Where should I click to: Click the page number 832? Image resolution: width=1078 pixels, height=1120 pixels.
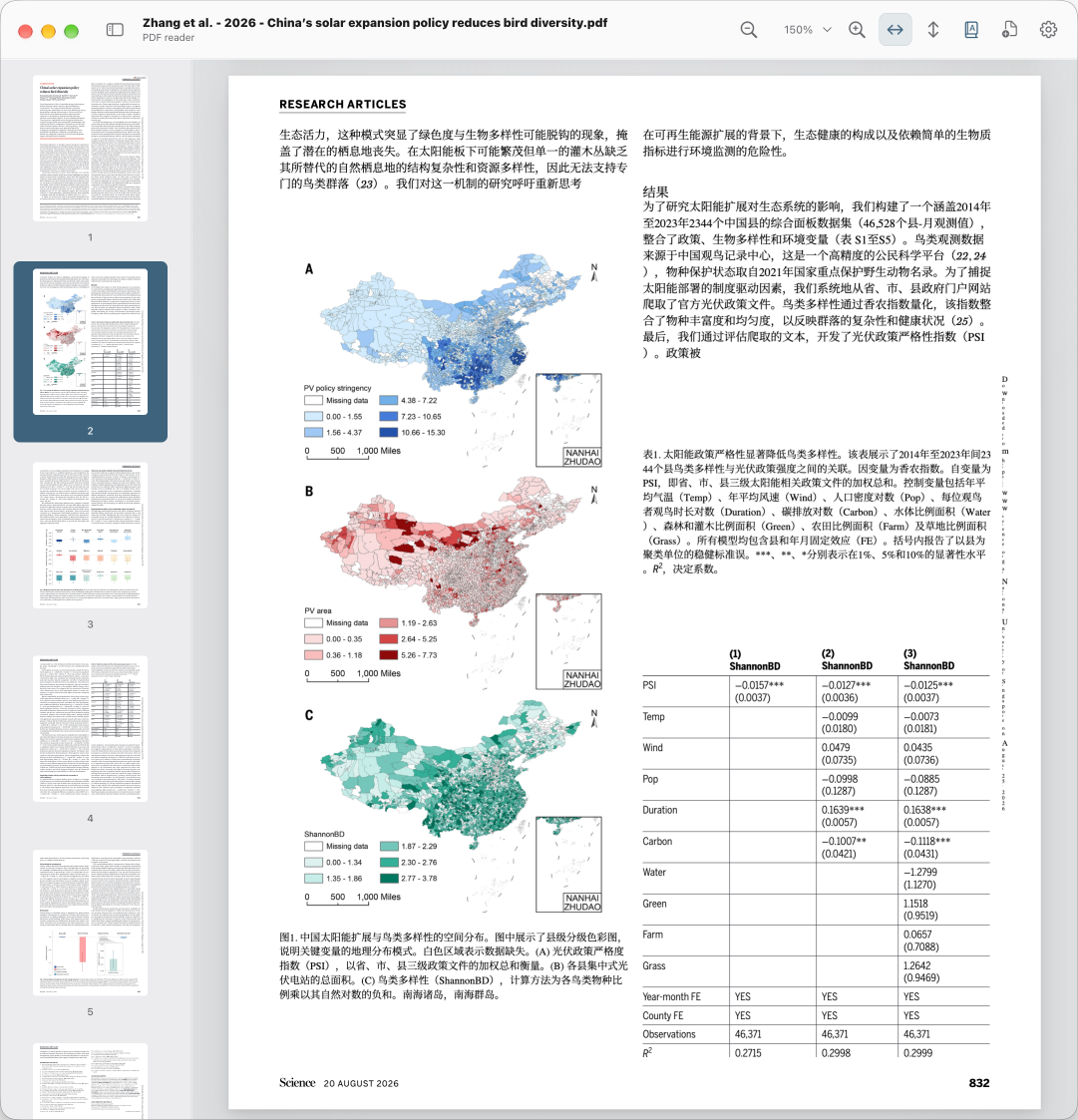coord(979,1083)
